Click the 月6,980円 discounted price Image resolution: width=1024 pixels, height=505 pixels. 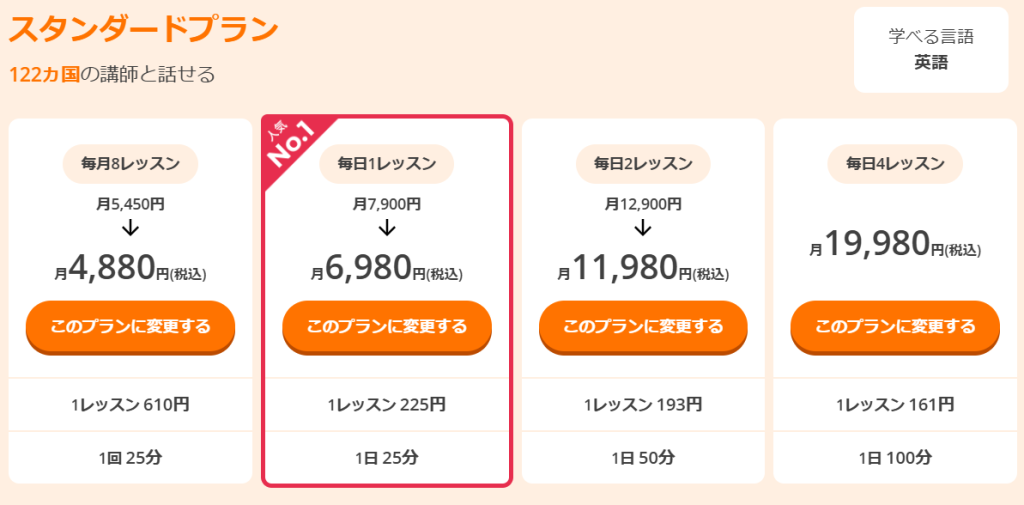(x=387, y=269)
